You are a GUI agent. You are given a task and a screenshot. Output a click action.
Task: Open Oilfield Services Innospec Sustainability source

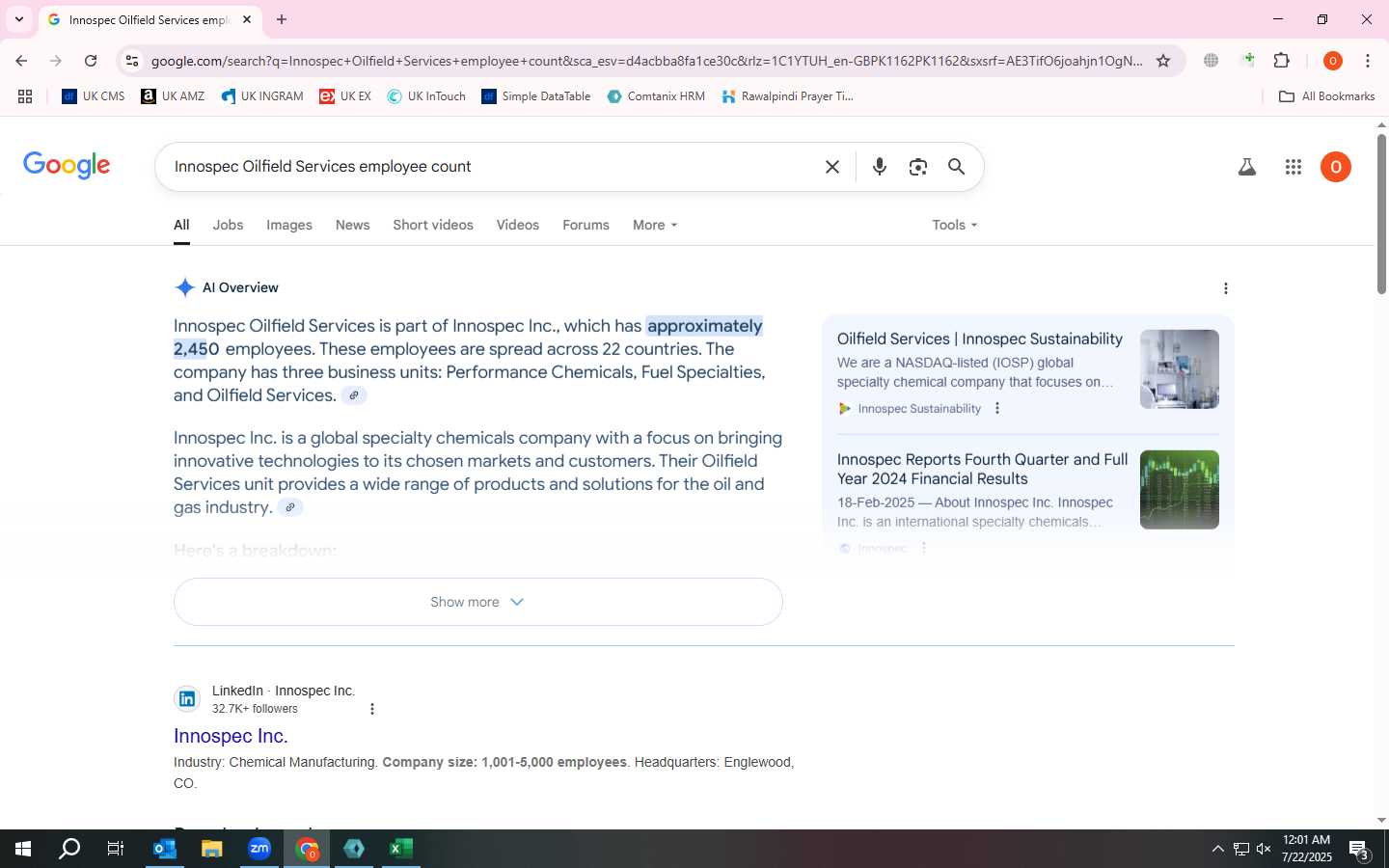click(x=979, y=339)
